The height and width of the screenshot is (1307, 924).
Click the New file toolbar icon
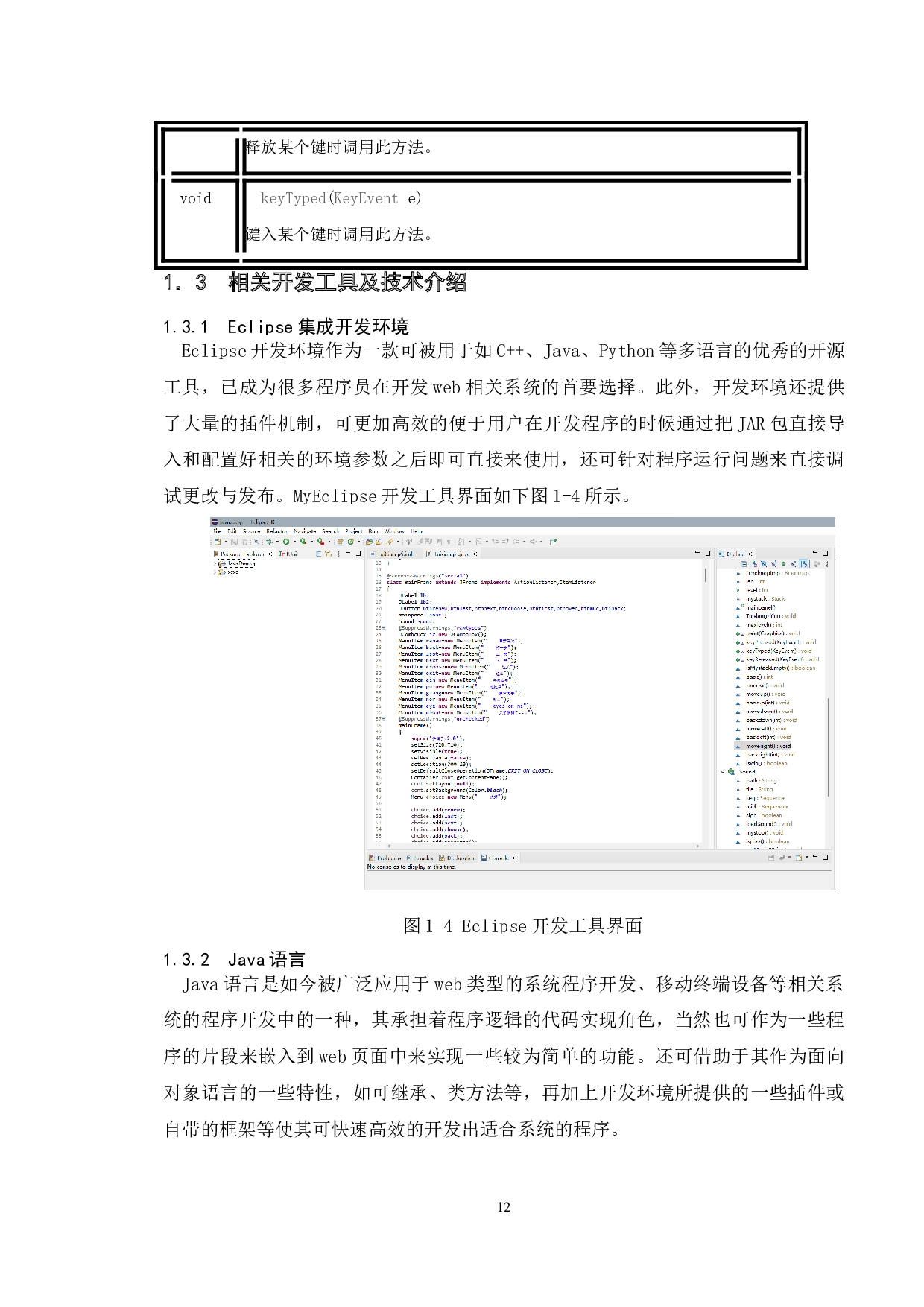pos(217,542)
